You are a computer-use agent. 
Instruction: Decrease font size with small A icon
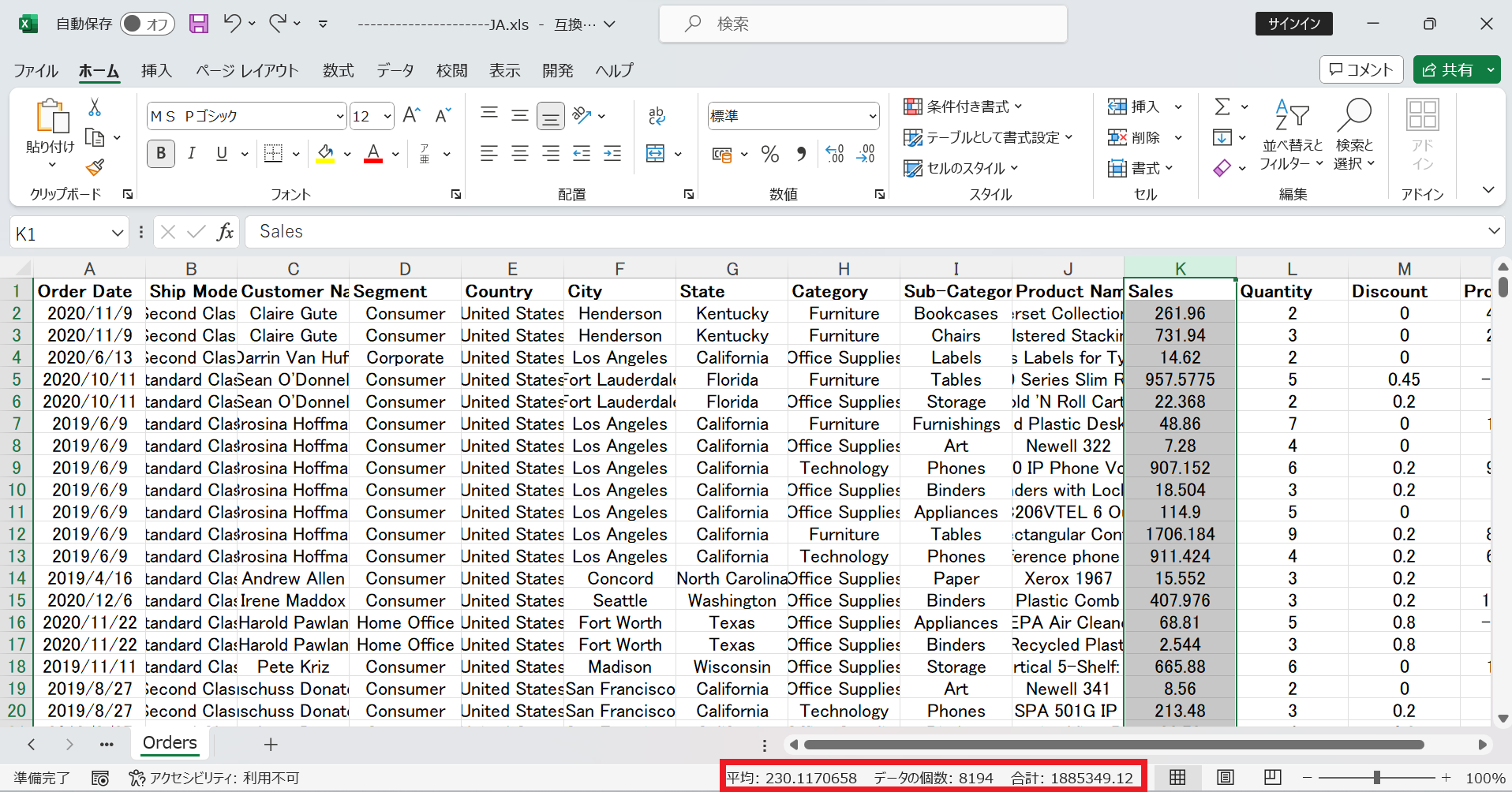pos(443,116)
